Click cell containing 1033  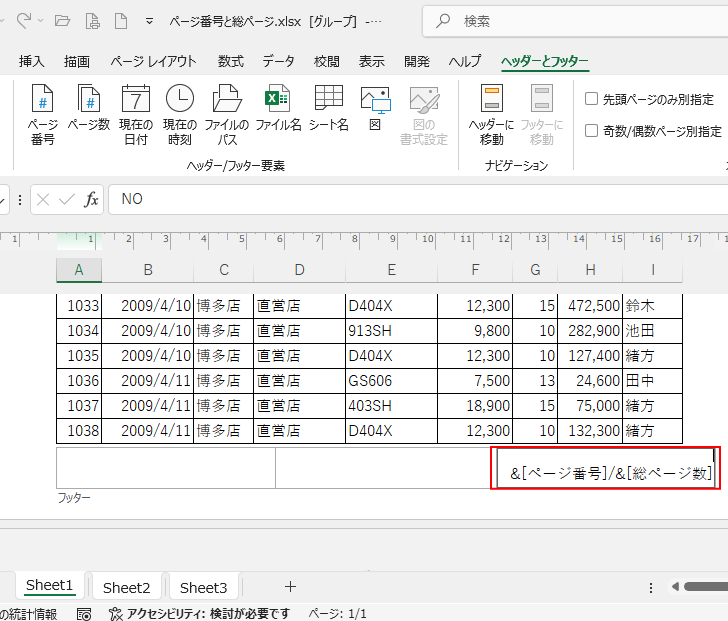click(x=79, y=306)
